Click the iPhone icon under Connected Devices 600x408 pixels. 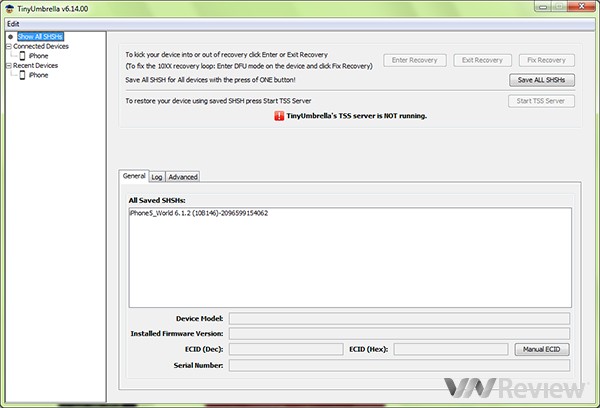pos(22,56)
